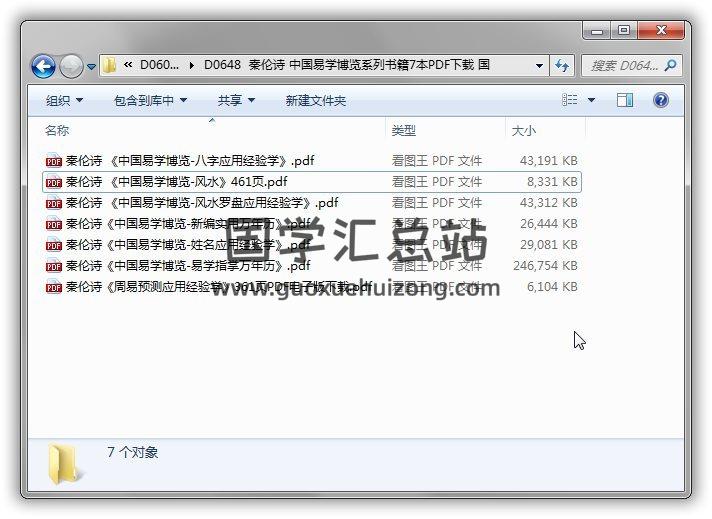Click the 6,104 KB size cell
This screenshot has width=712, height=519.
[552, 287]
